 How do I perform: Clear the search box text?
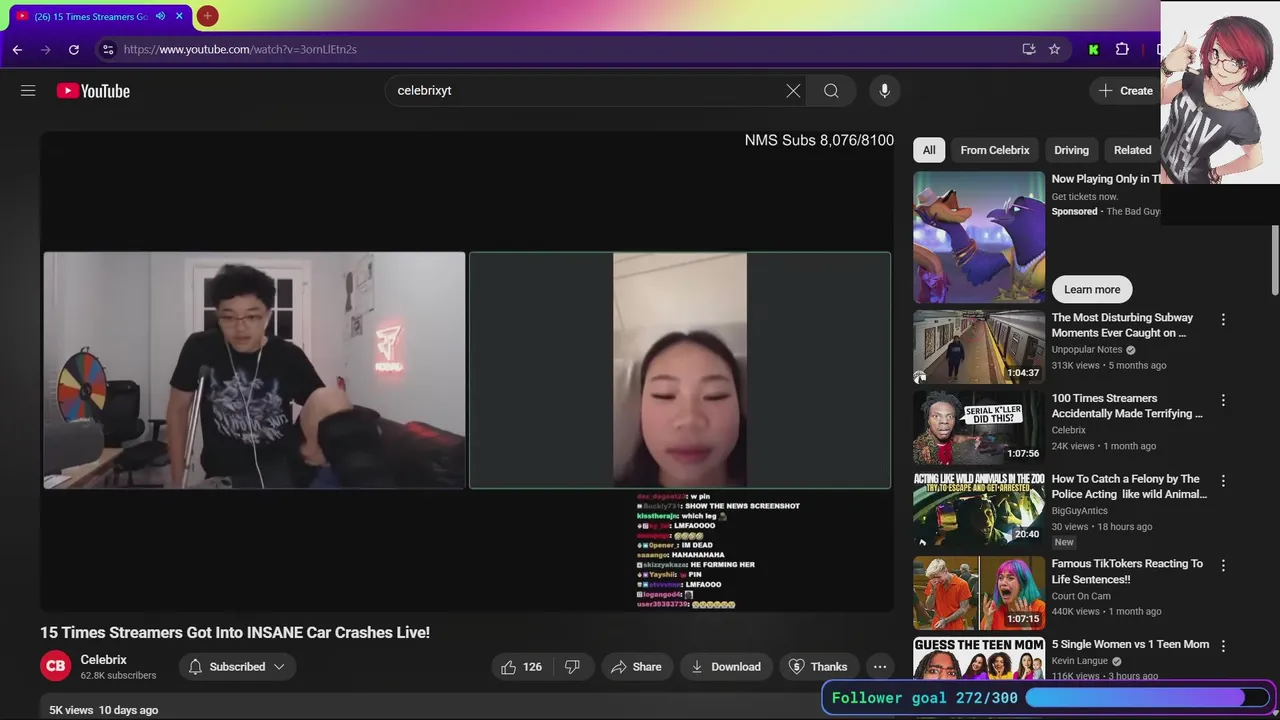[x=793, y=91]
